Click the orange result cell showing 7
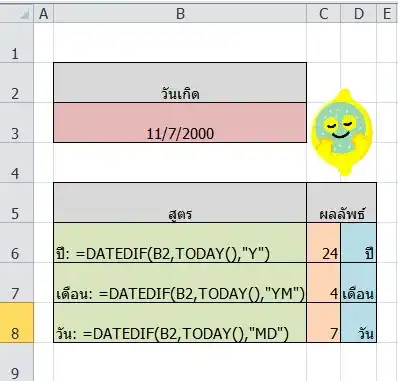This screenshot has width=398, height=381. 324,323
